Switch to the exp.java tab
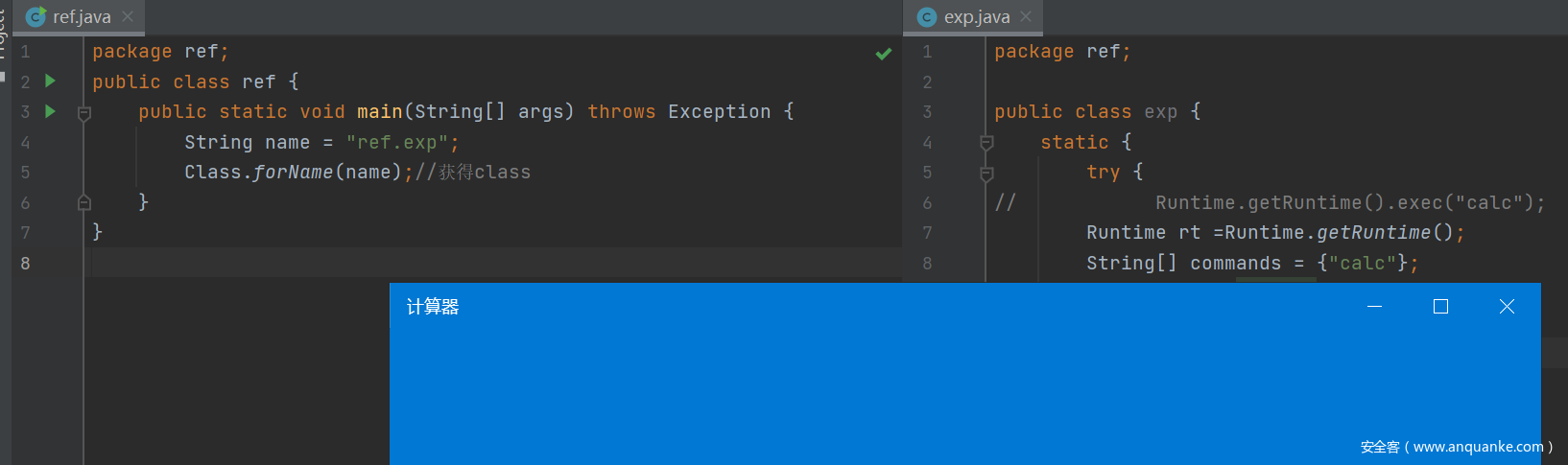Screen dimensions: 1568x465 [x=976, y=16]
